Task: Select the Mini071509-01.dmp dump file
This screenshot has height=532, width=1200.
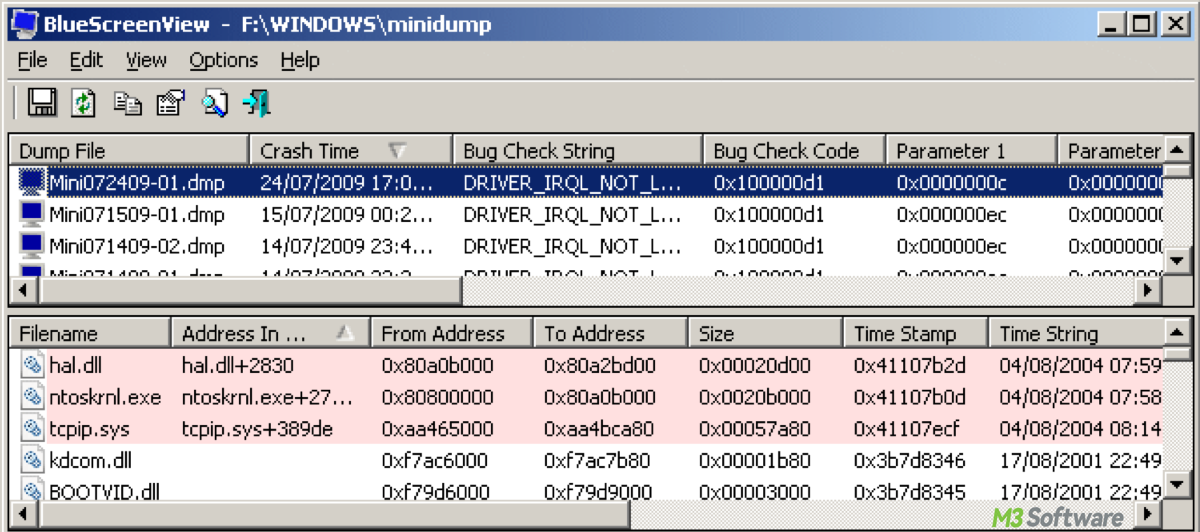Action: 136,214
